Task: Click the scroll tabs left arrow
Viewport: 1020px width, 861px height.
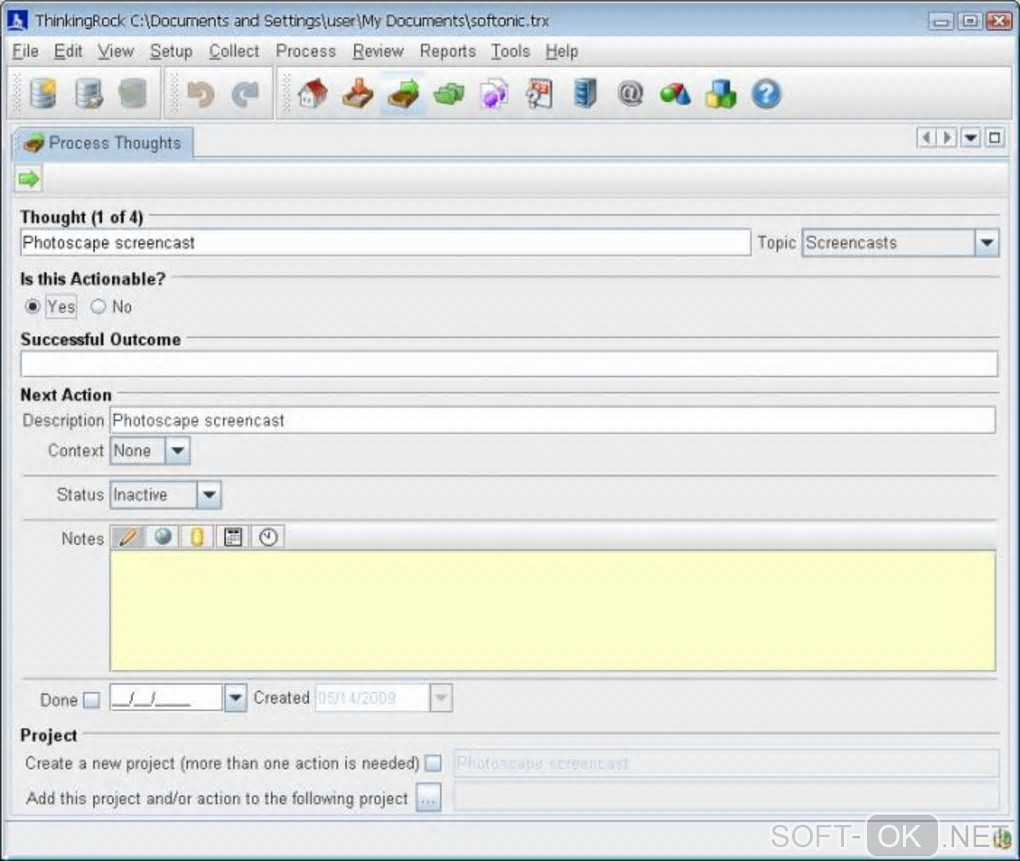Action: pyautogui.click(x=927, y=137)
